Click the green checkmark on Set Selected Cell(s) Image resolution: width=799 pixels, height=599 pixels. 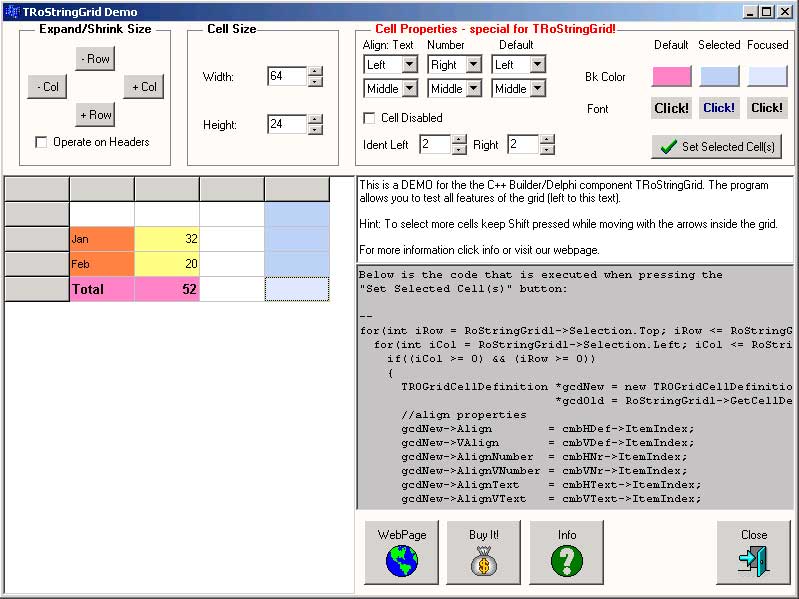pos(668,147)
